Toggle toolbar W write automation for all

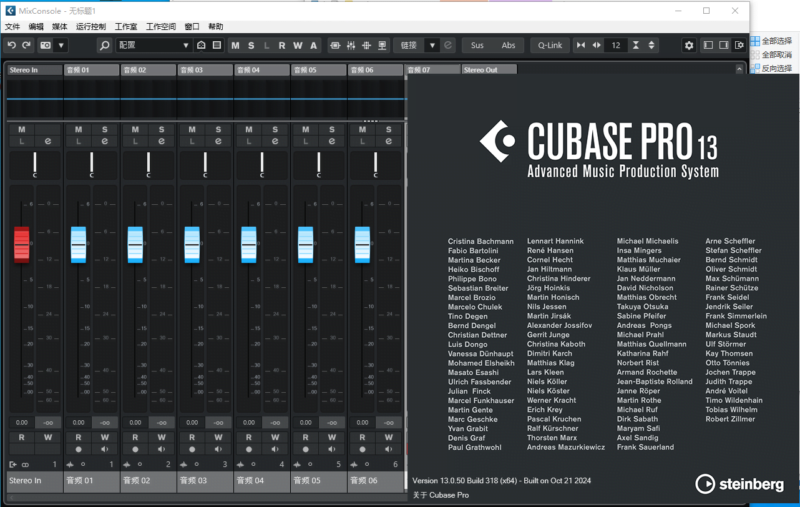[297, 45]
